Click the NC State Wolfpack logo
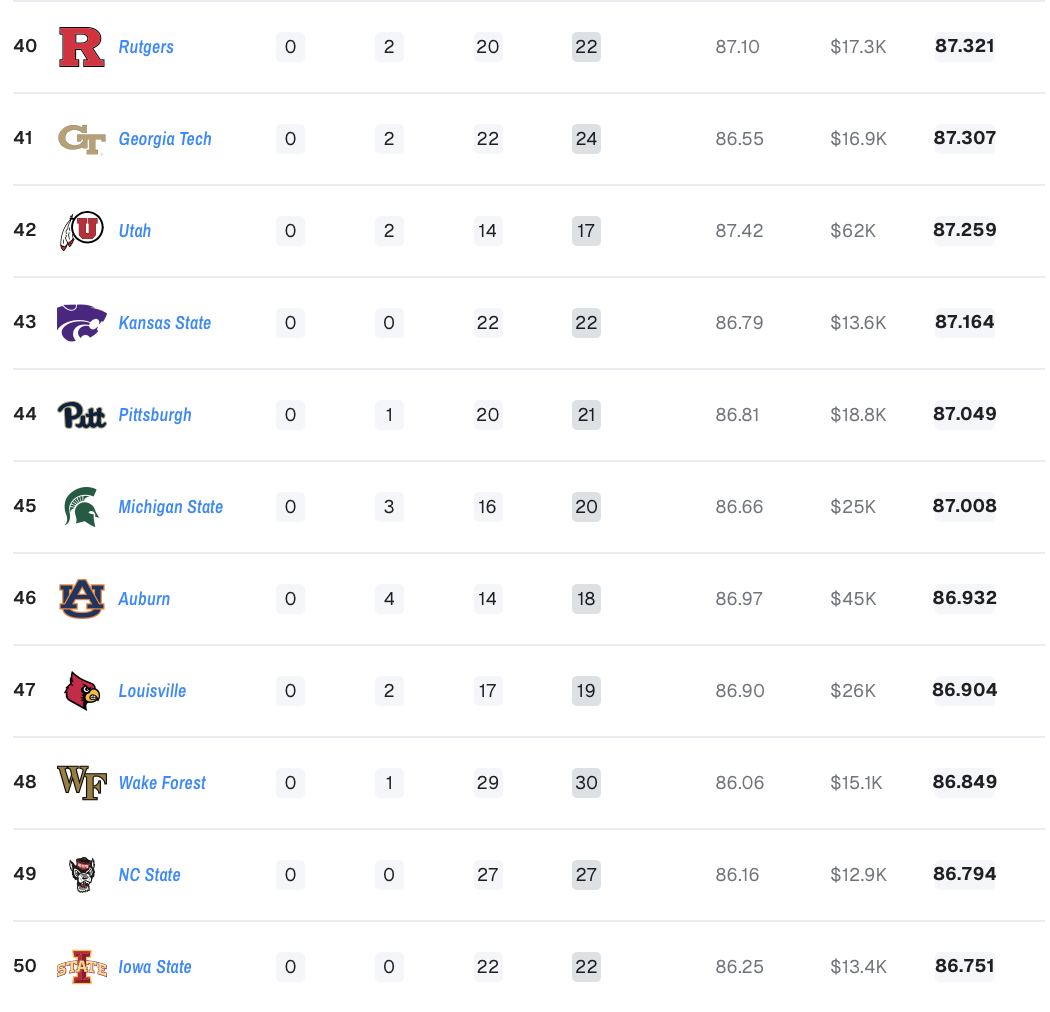This screenshot has width=1050, height=1012. pos(82,875)
